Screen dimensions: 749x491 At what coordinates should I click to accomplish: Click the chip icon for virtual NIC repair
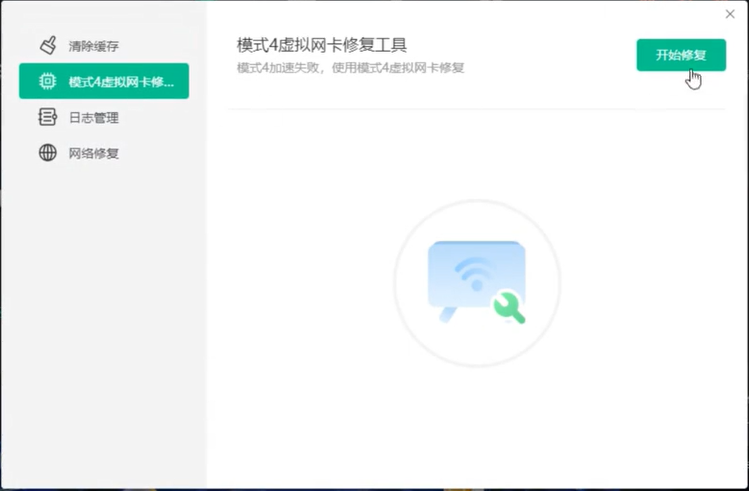47,81
